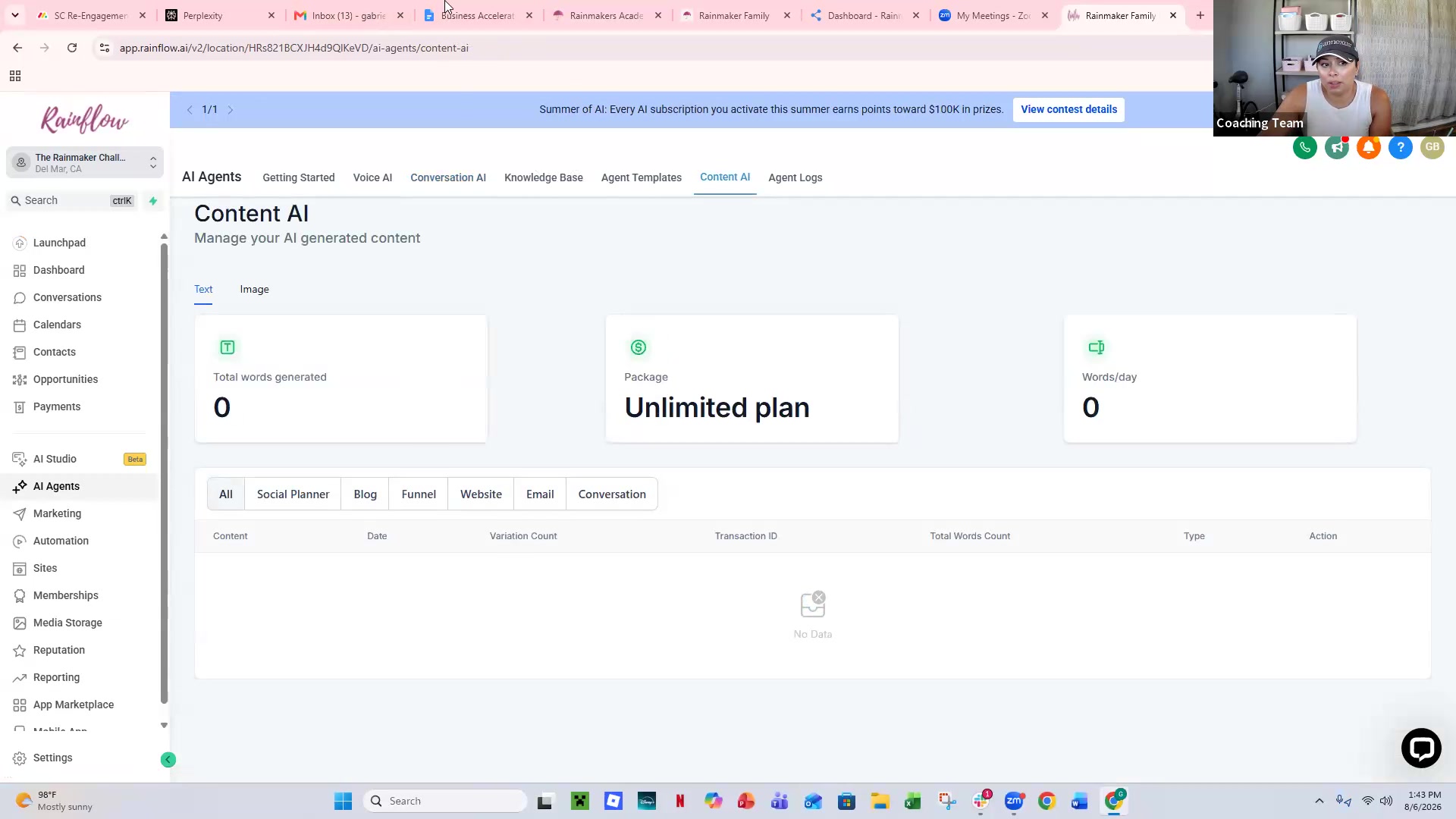Click the sidebar scroll down arrow

pos(164,726)
